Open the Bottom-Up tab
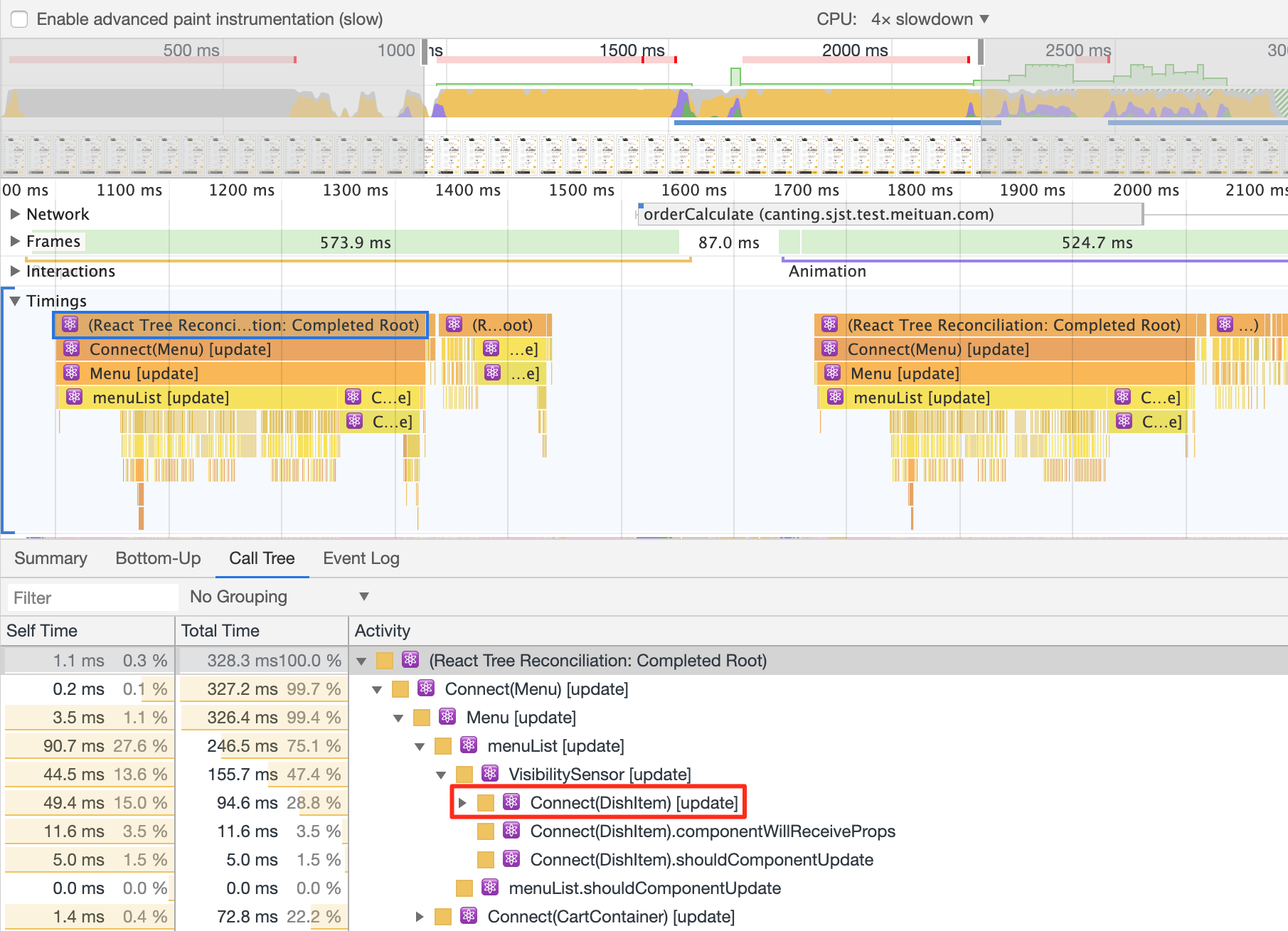 (x=158, y=558)
